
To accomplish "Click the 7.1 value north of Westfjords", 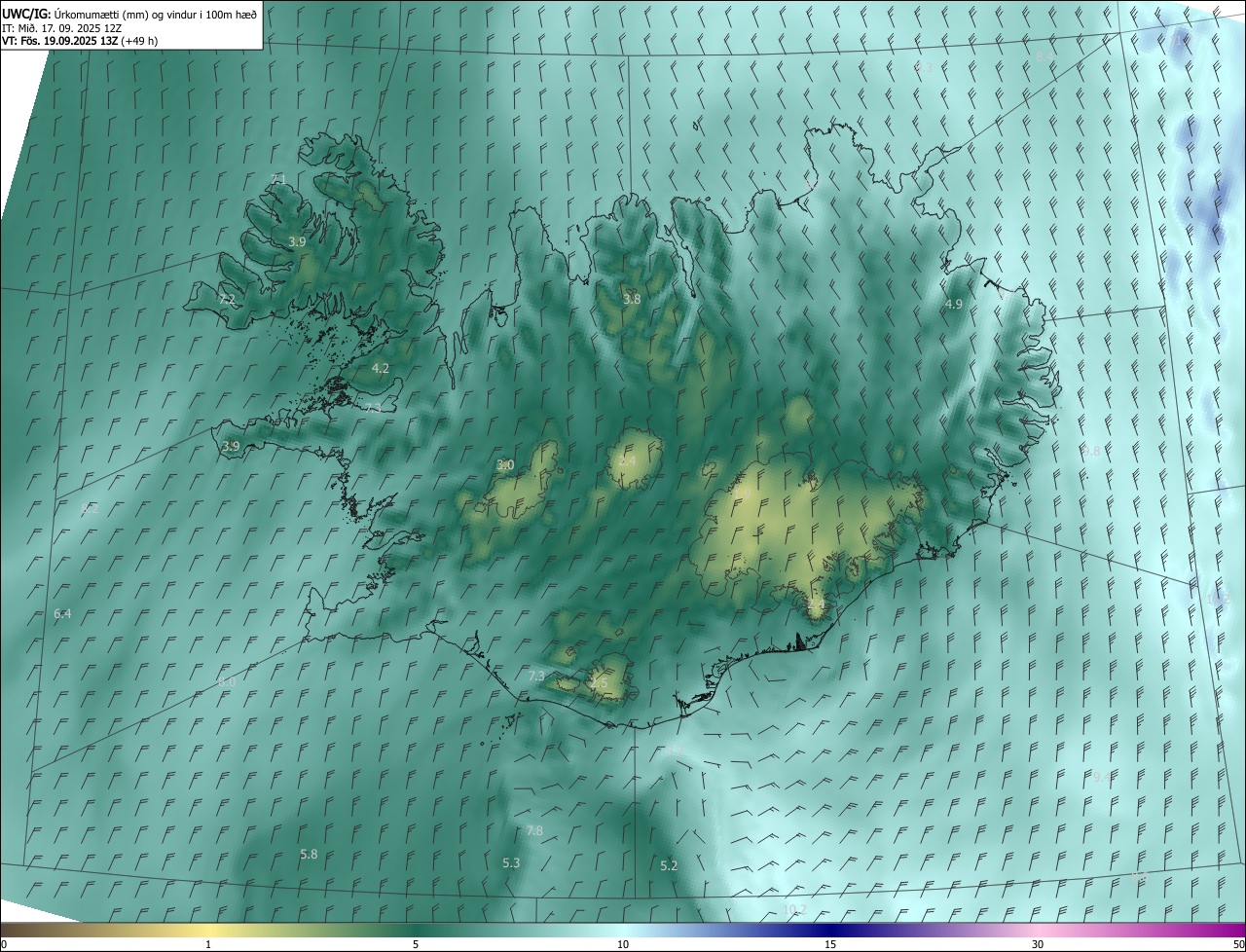I will tap(278, 179).
